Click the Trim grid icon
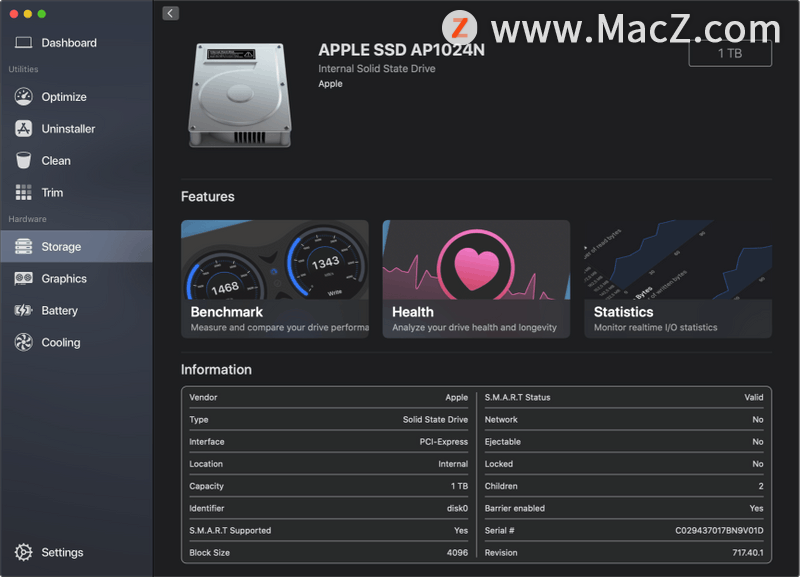This screenshot has height=577, width=800. 23,192
